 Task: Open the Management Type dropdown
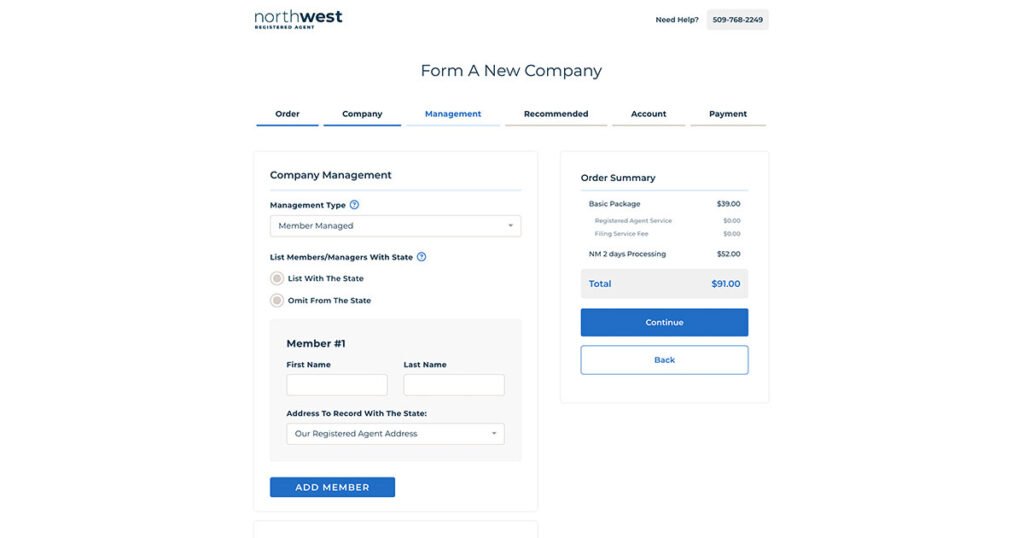[x=395, y=226]
